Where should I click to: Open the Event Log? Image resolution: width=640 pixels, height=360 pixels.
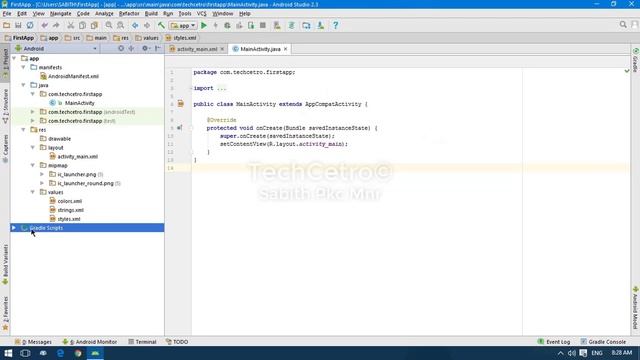click(554, 342)
